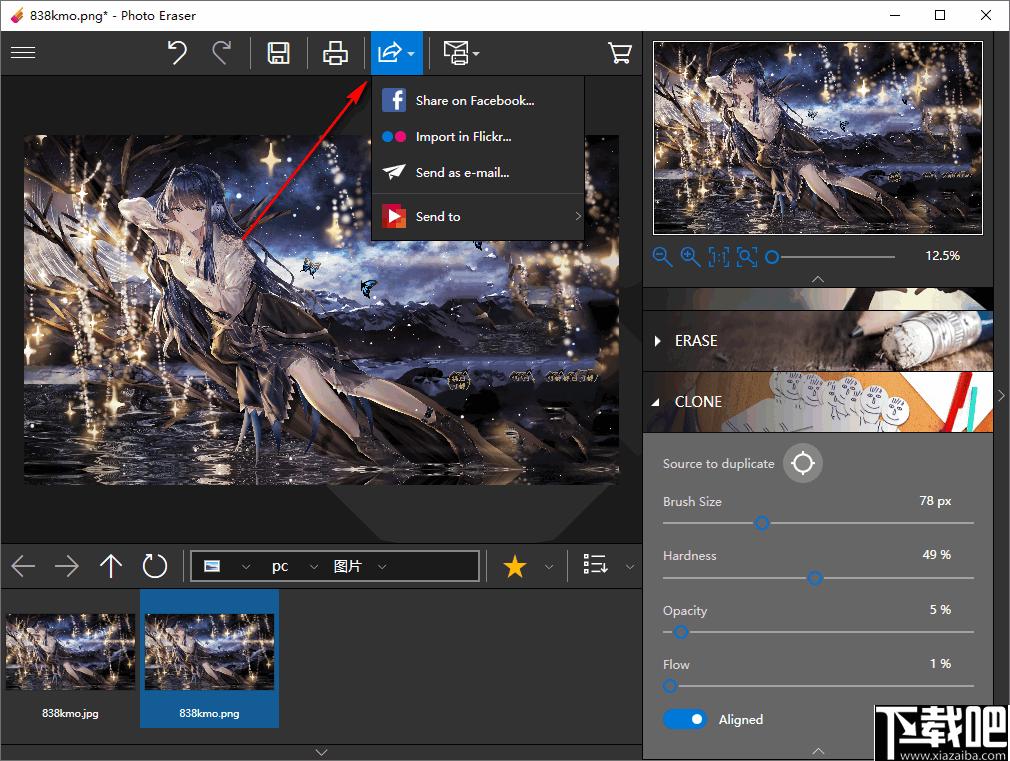Open the print order dropdown arrow
This screenshot has height=761, width=1010.
coord(476,53)
